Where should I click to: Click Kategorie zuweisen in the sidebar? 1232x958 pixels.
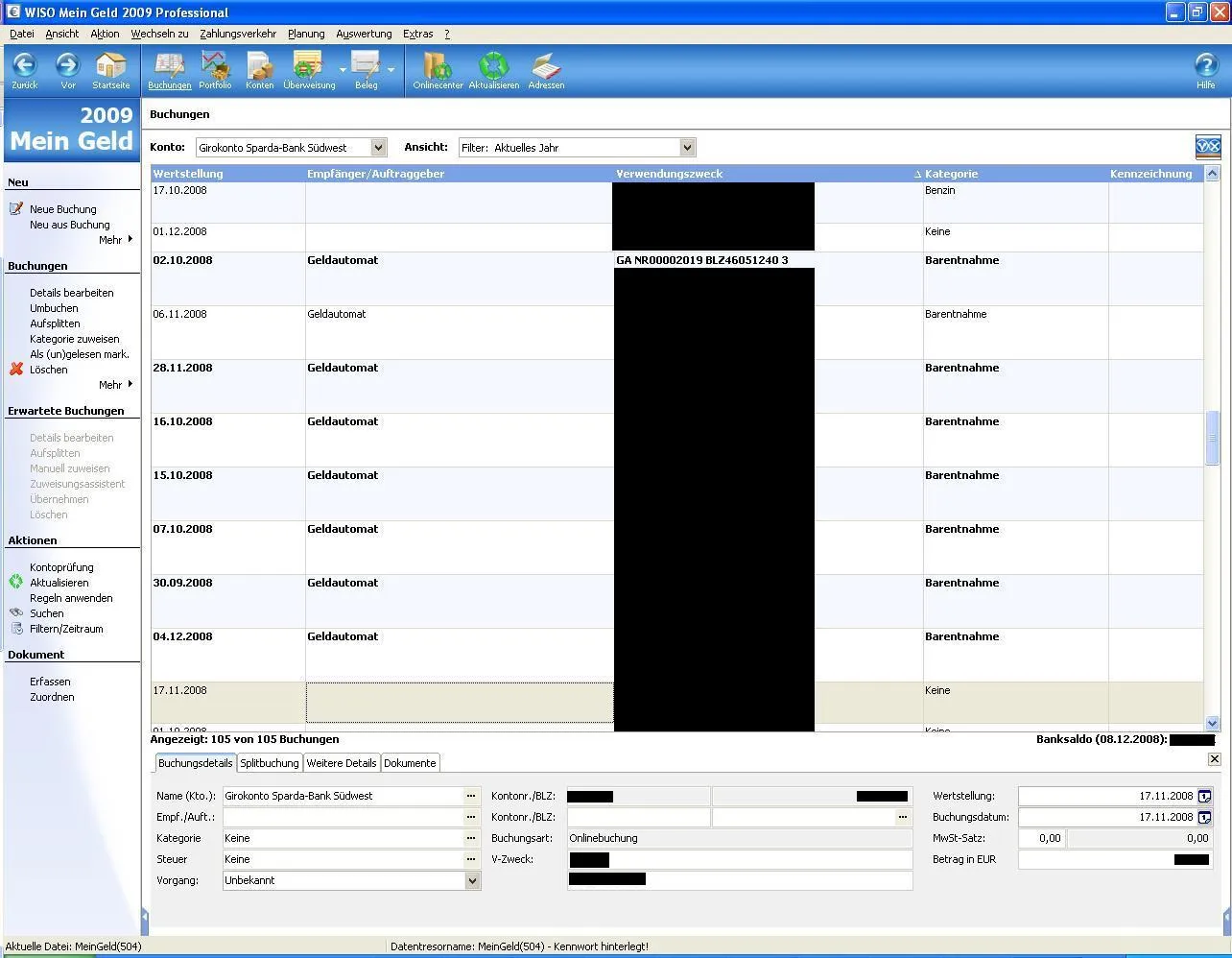pyautogui.click(x=74, y=339)
